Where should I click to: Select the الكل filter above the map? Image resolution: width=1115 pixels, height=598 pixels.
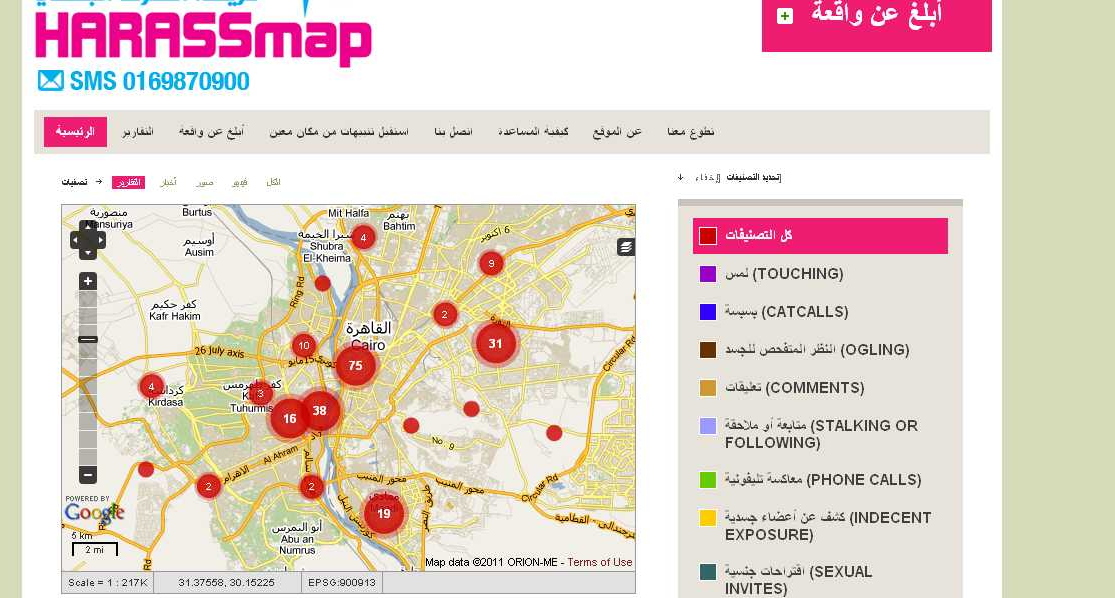pyautogui.click(x=274, y=182)
